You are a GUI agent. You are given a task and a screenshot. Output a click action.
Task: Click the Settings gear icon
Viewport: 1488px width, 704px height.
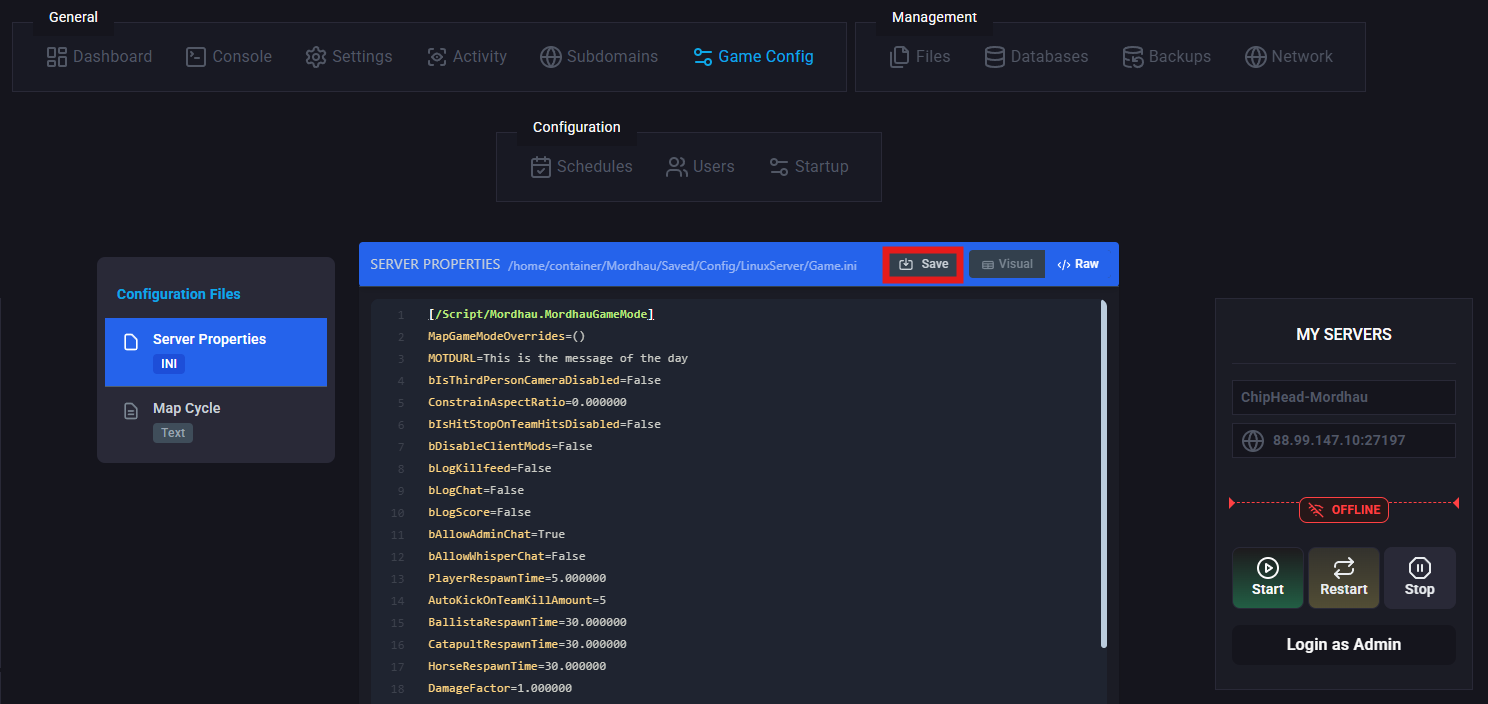tap(316, 57)
